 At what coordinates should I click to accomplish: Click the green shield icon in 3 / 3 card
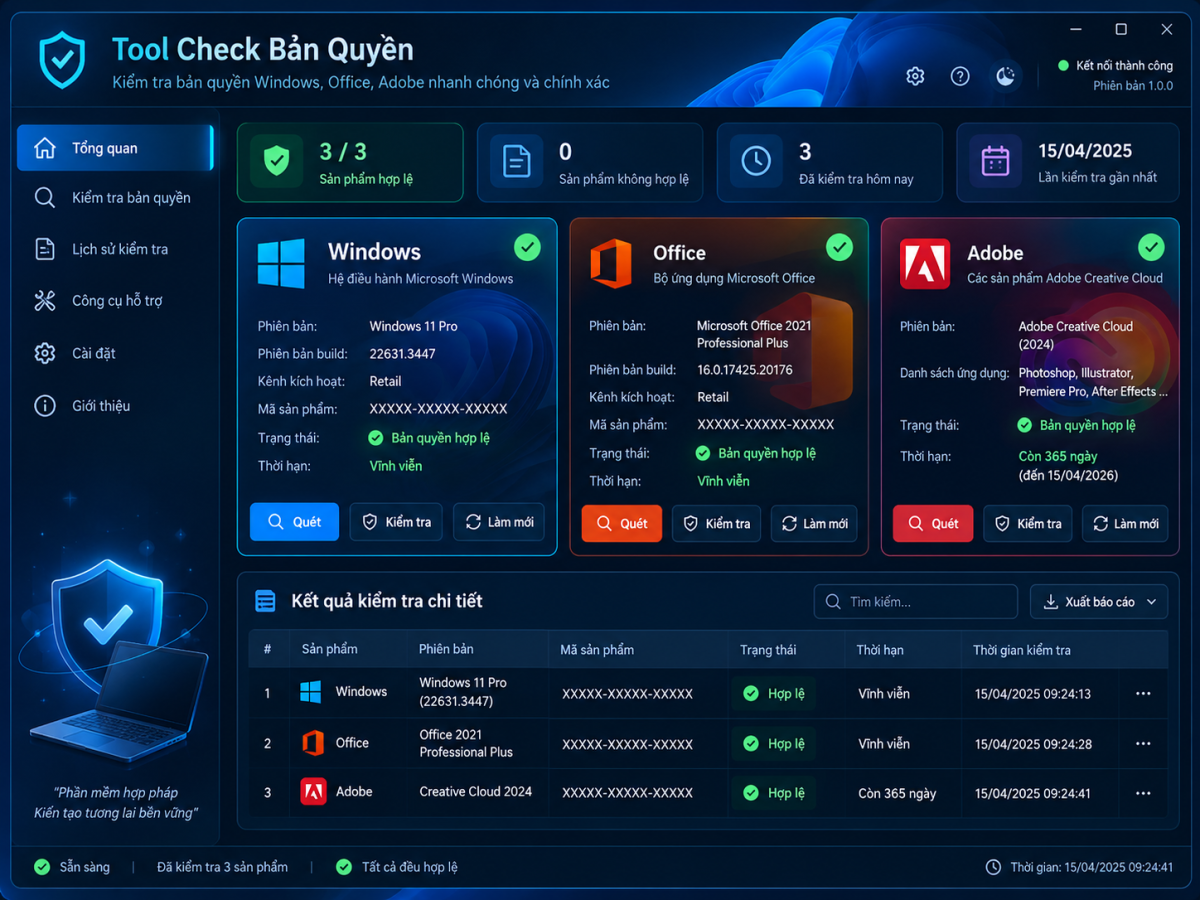pyautogui.click(x=276, y=161)
